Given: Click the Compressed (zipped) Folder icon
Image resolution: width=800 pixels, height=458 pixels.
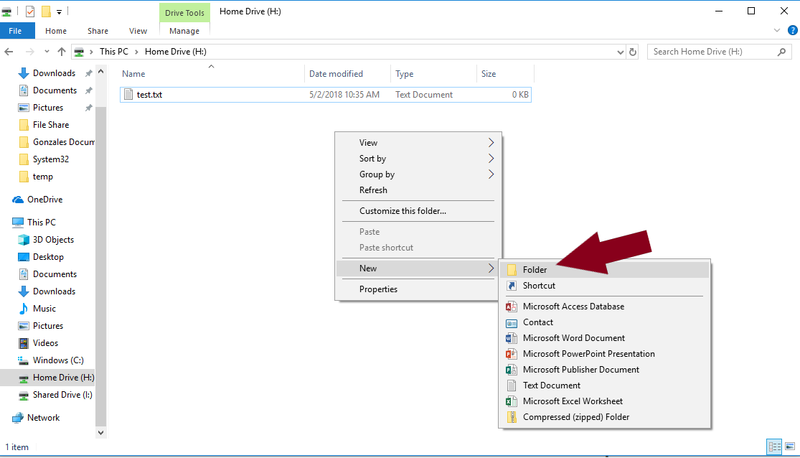Looking at the screenshot, I should (x=511, y=417).
